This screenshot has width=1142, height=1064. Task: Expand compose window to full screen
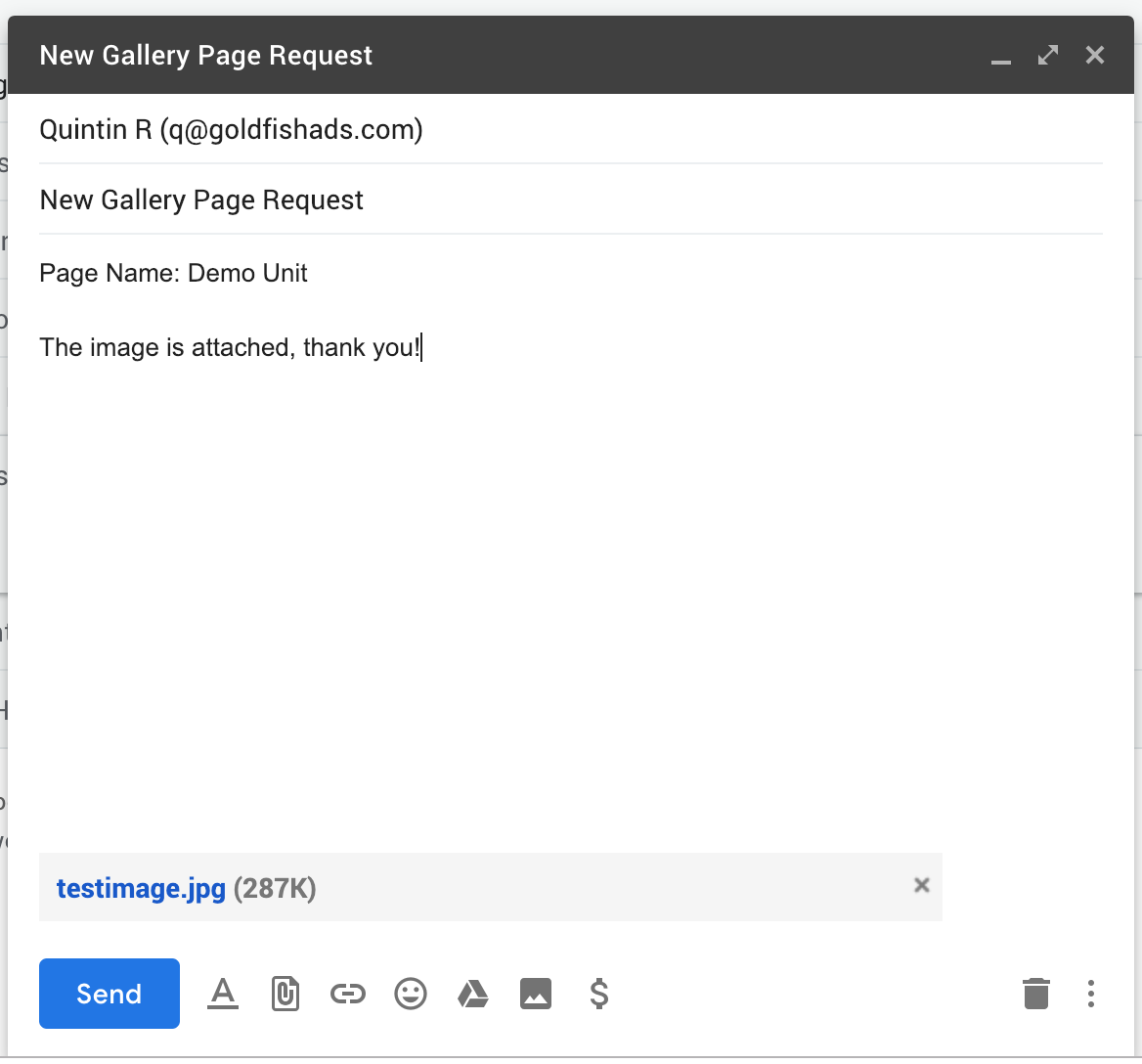[x=1047, y=55]
